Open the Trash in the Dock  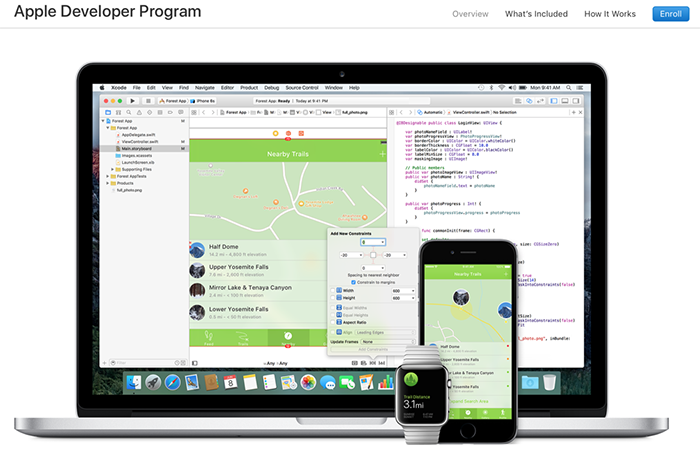tap(550, 383)
